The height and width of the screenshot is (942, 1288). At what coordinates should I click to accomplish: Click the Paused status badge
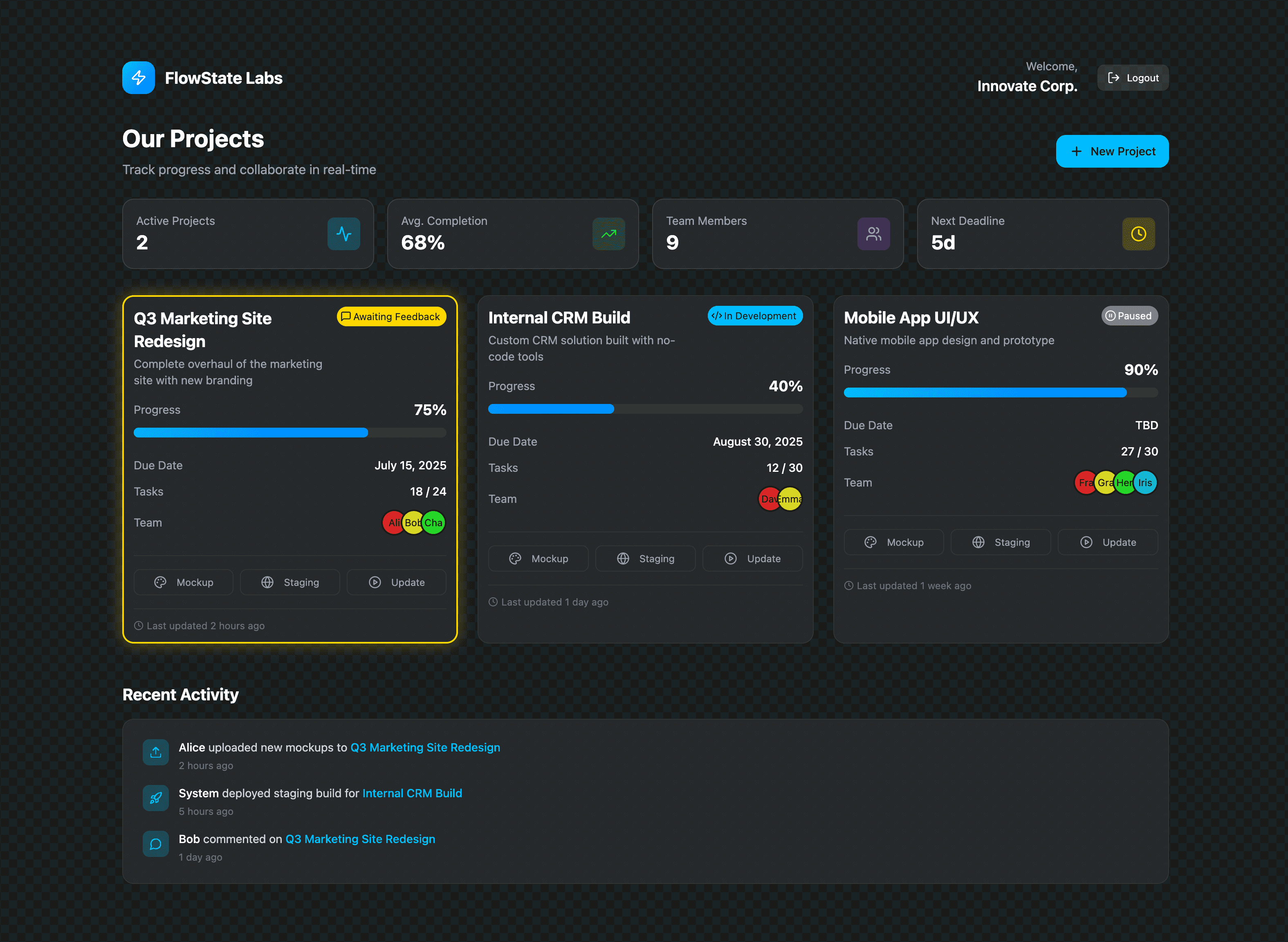1129,316
